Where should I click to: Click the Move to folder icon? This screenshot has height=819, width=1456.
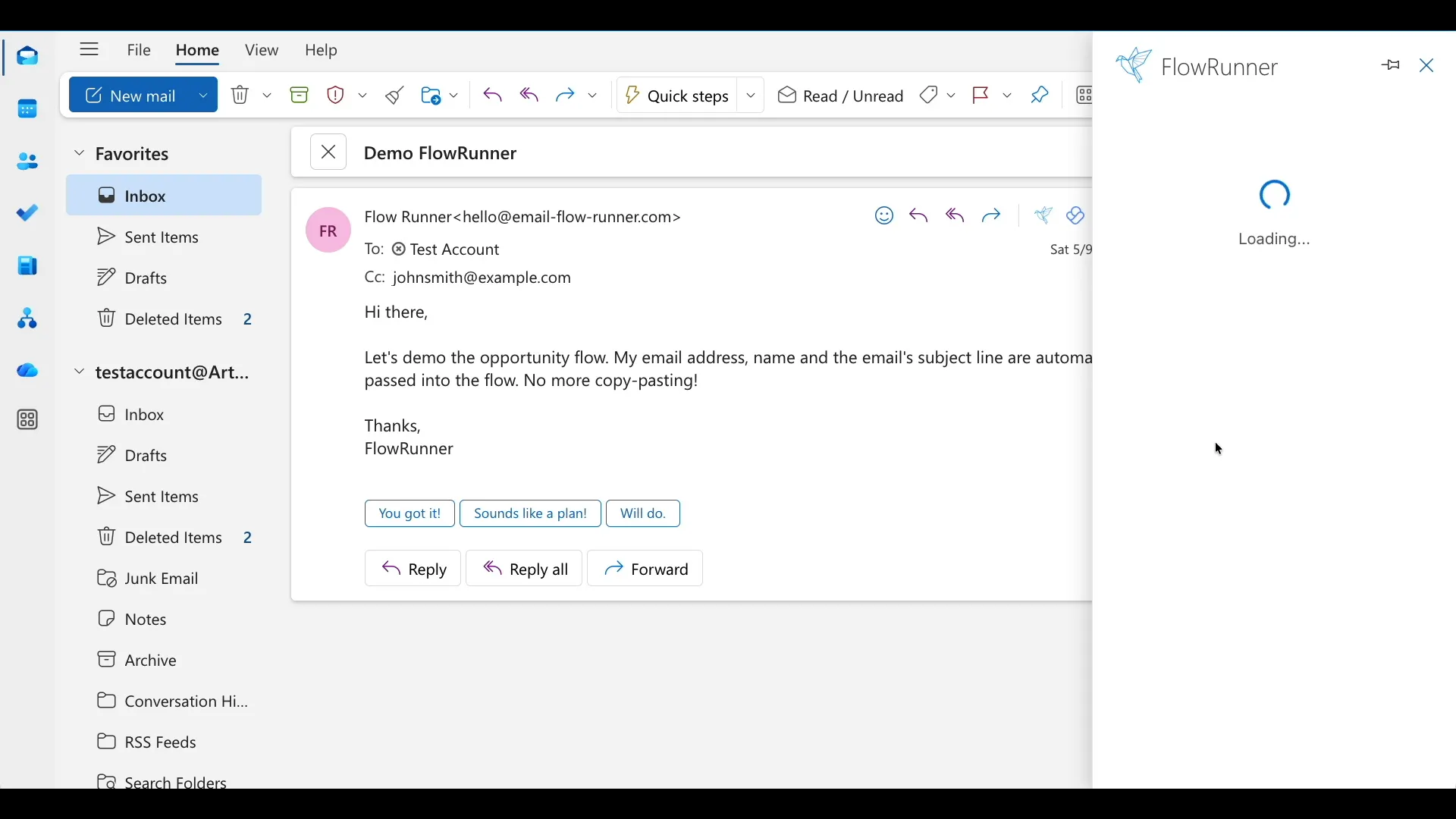(431, 96)
